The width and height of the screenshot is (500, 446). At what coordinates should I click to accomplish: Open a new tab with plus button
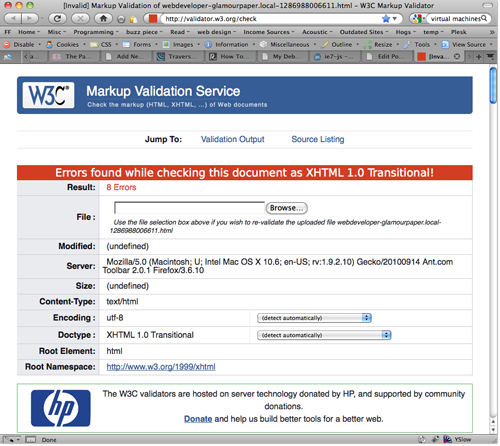coord(479,57)
